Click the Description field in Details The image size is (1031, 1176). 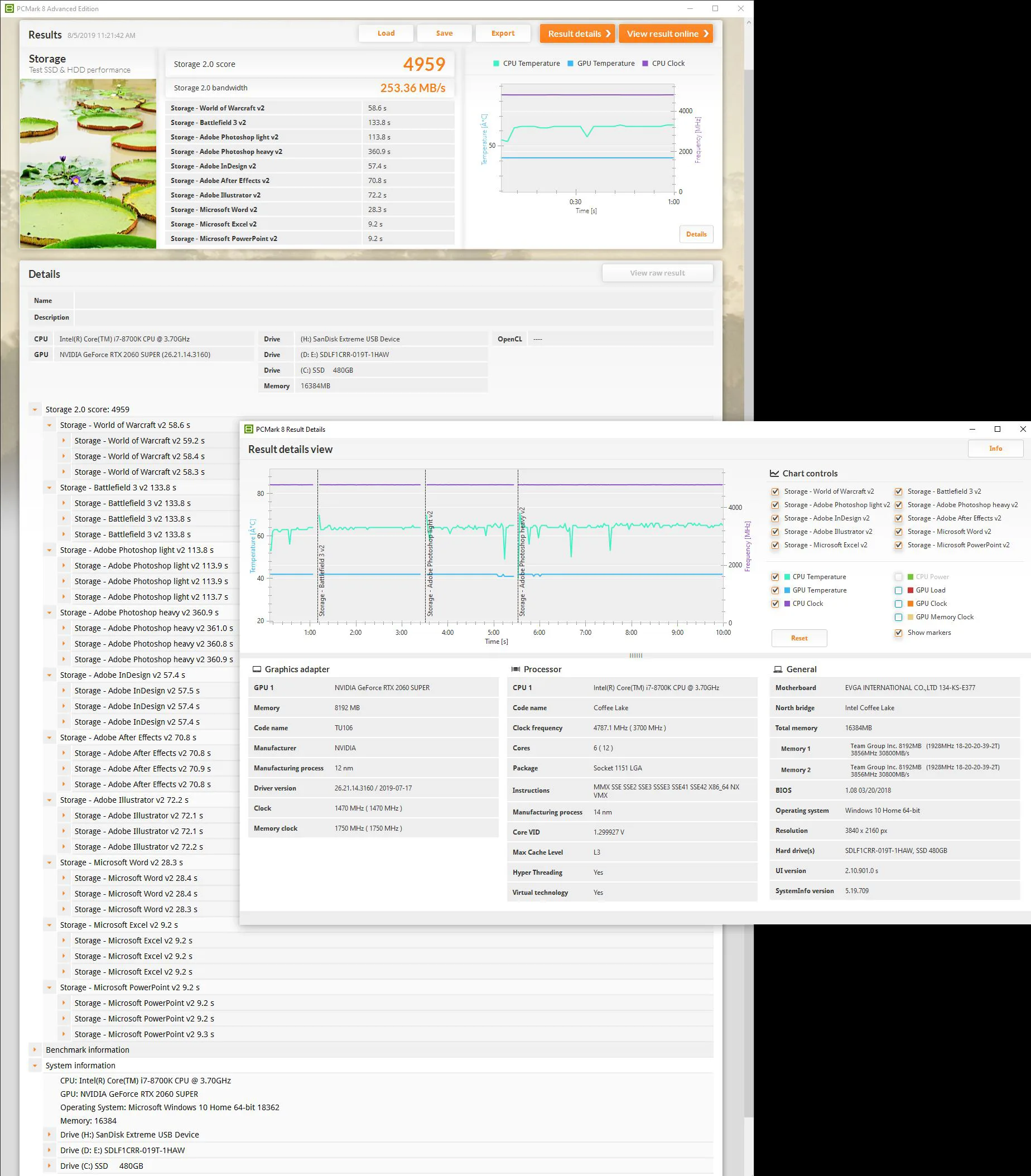point(393,317)
